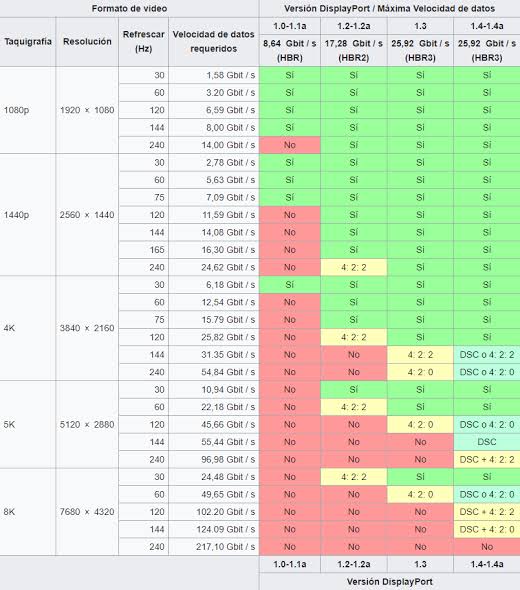The height and width of the screenshot is (590, 520).
Task: Click the "8,00 Gbit / s" data rate
Action: [x=231, y=128]
